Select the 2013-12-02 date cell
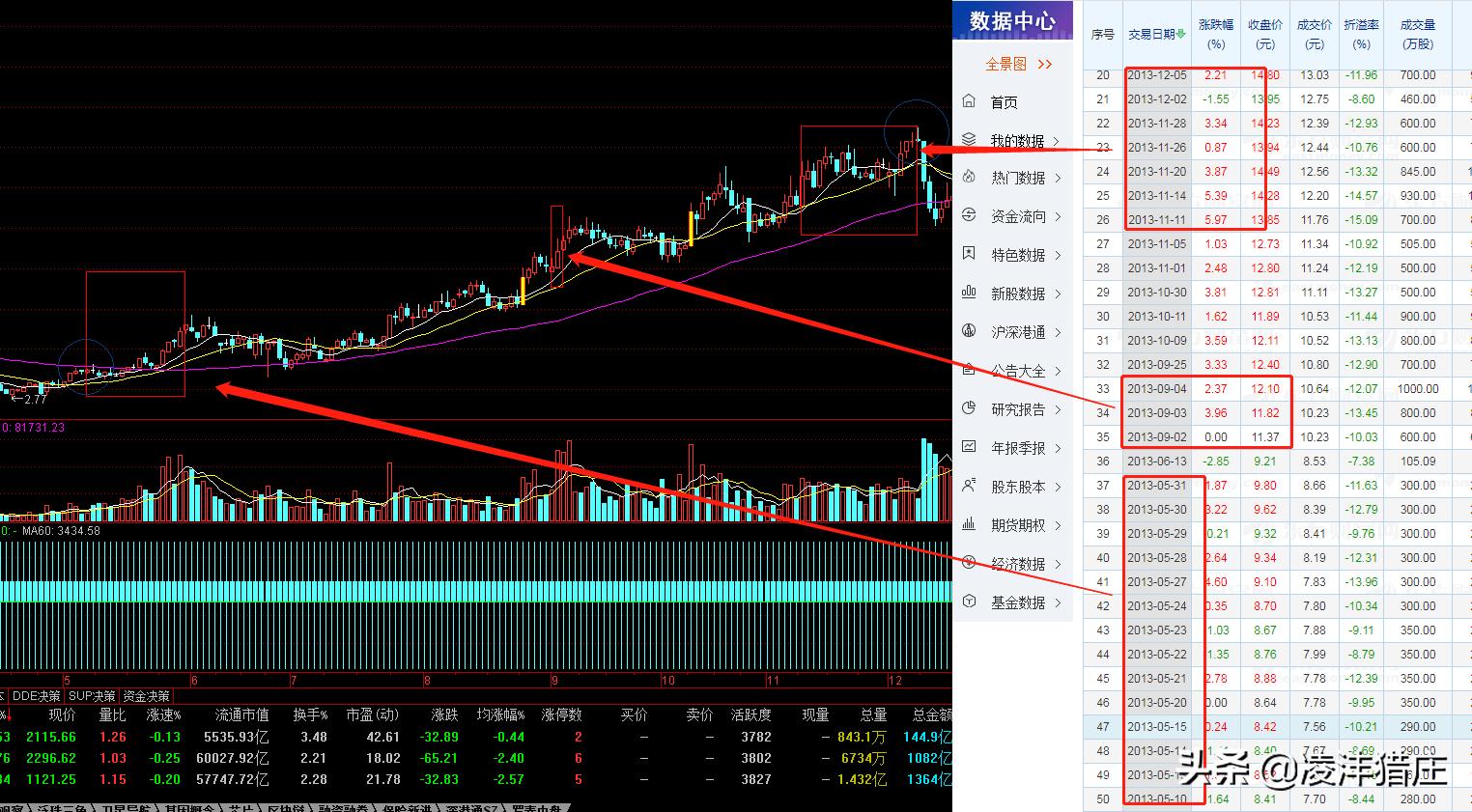 tap(1157, 99)
